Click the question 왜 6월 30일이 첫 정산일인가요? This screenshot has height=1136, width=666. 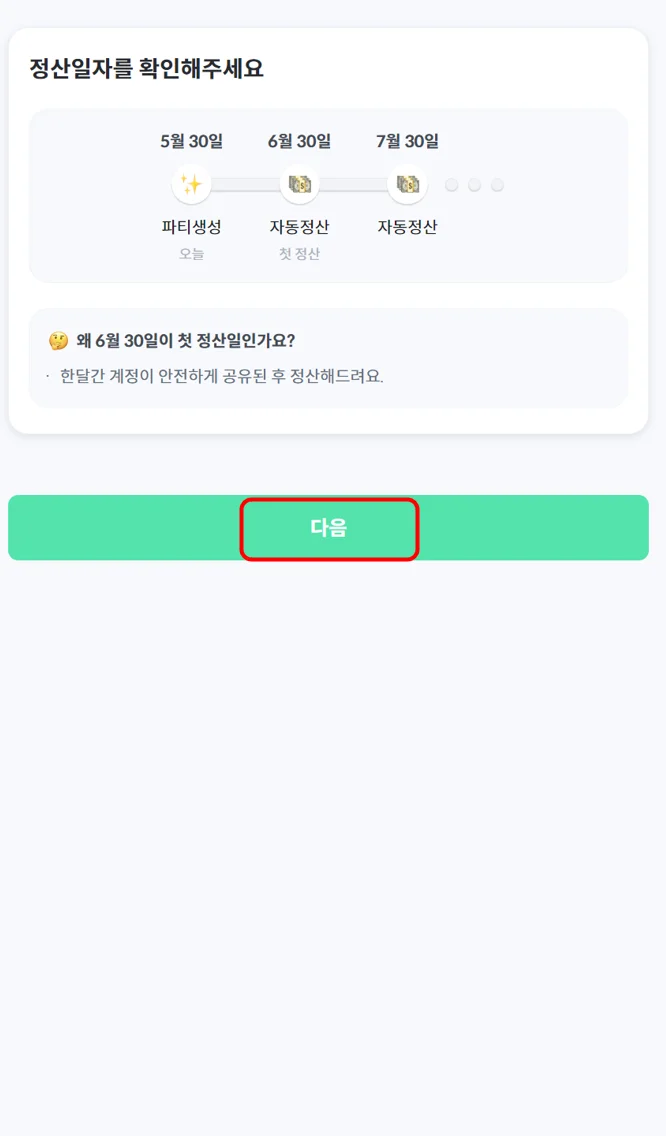tap(185, 341)
